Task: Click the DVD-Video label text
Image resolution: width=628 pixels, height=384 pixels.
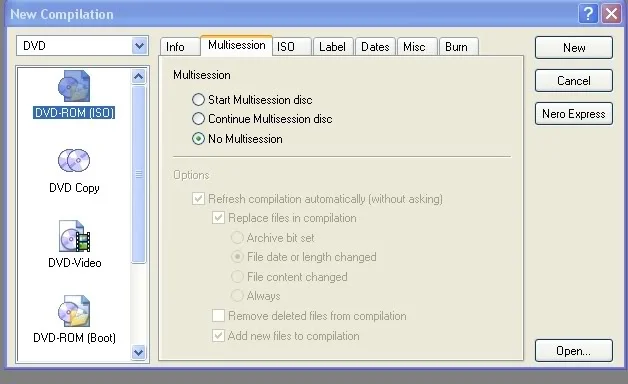Action: coord(74,263)
